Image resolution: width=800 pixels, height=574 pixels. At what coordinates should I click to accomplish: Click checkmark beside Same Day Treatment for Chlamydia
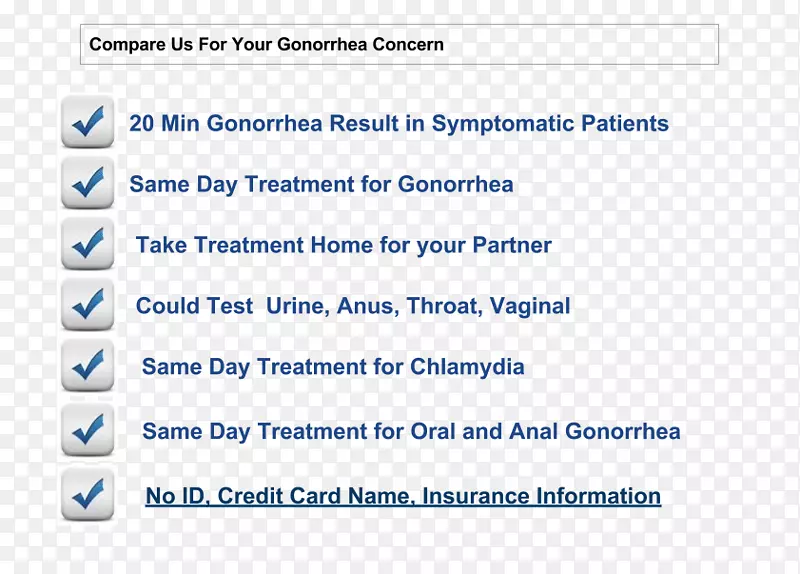pos(87,365)
